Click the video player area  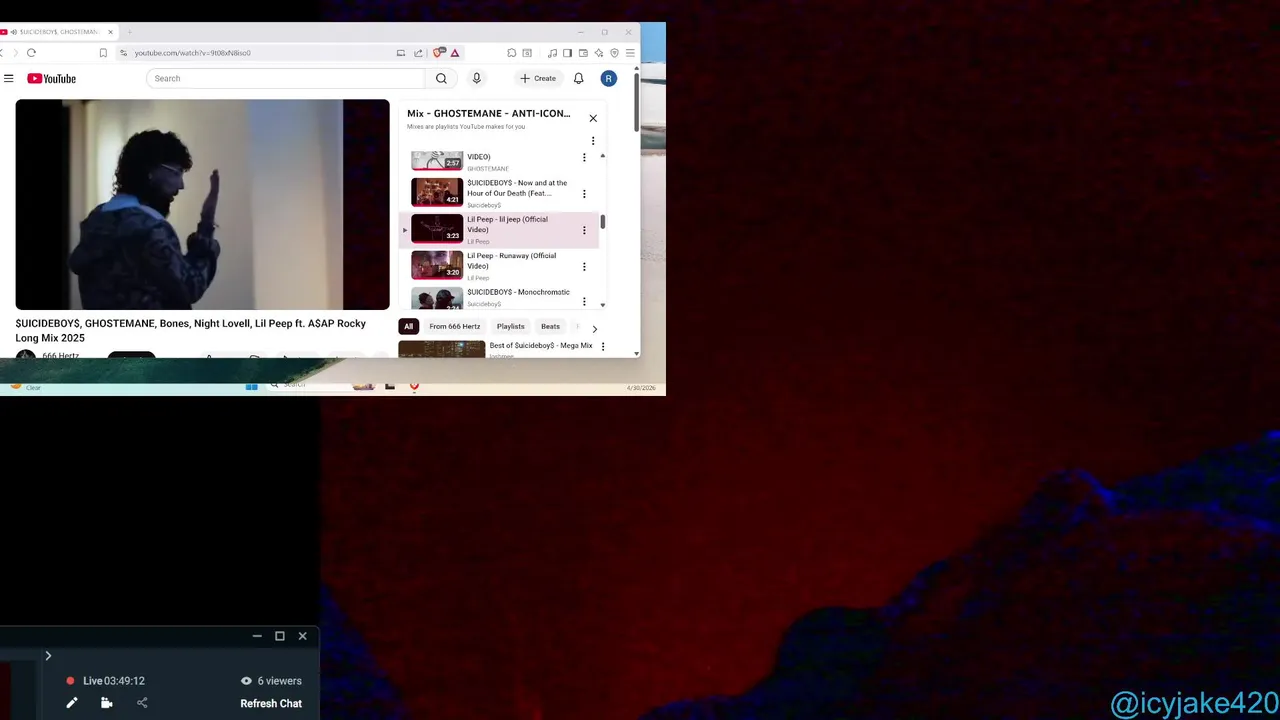click(x=202, y=204)
